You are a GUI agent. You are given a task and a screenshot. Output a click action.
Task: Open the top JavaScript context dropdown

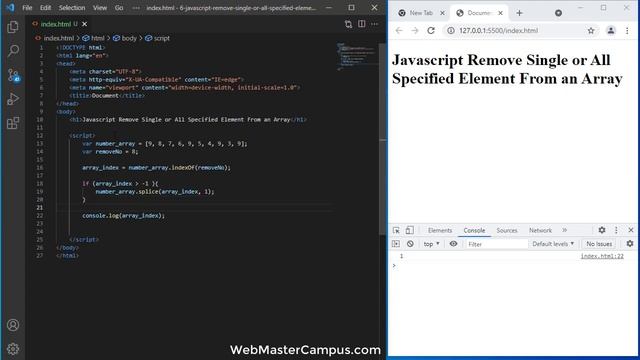(431, 244)
